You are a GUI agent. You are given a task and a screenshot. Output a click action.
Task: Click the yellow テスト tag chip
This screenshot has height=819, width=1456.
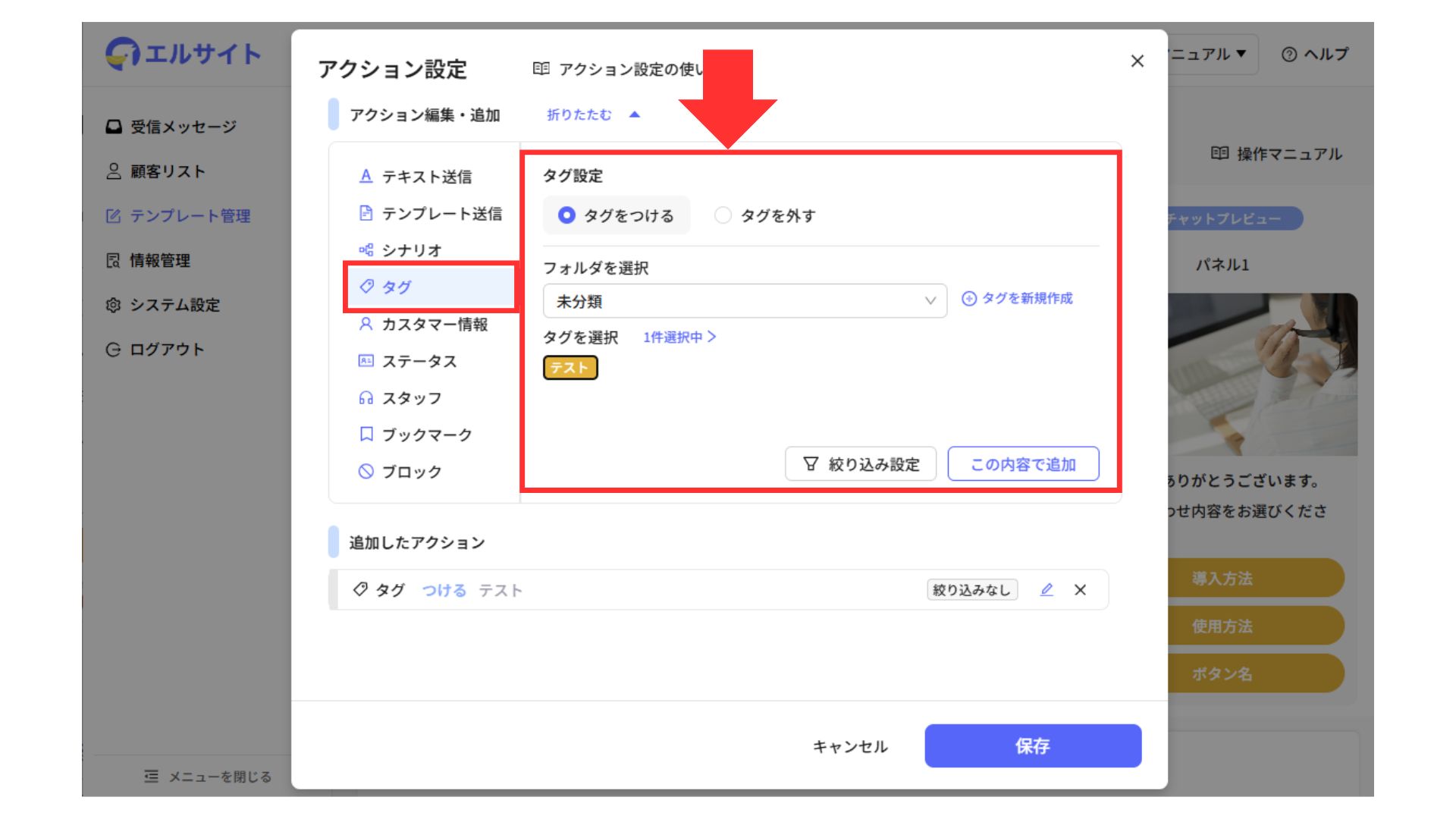point(570,368)
